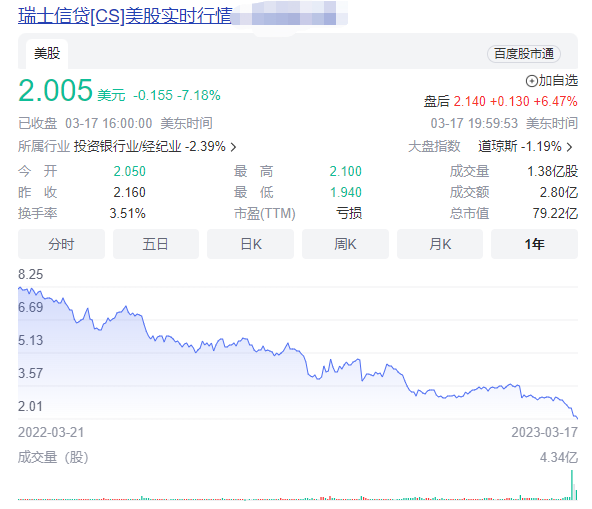Click the 已收盘 03-17 16:00:00 timestamp
This screenshot has width=592, height=509.
pyautogui.click(x=85, y=123)
